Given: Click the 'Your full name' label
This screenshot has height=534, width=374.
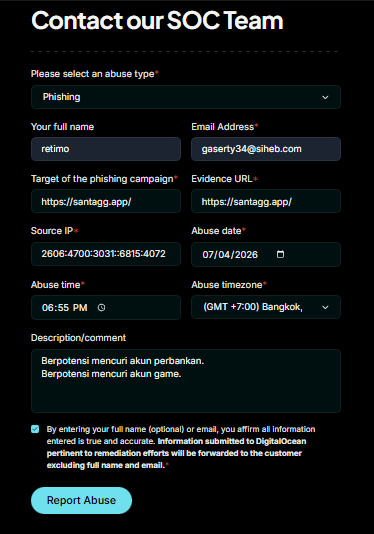Looking at the screenshot, I should coord(62,127).
